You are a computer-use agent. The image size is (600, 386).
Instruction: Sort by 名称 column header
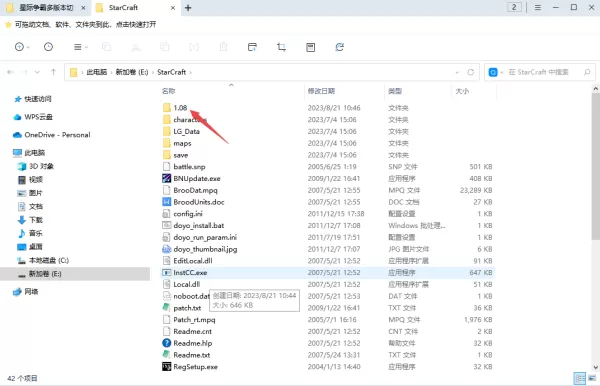coord(168,91)
